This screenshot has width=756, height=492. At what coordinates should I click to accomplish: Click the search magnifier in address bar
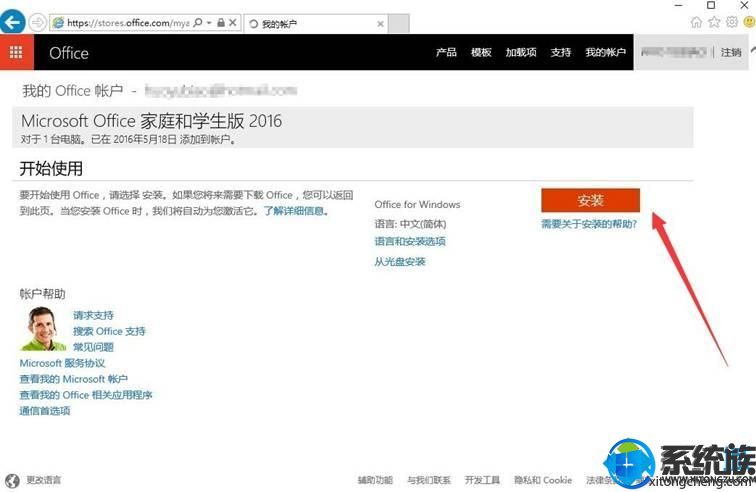[x=198, y=23]
